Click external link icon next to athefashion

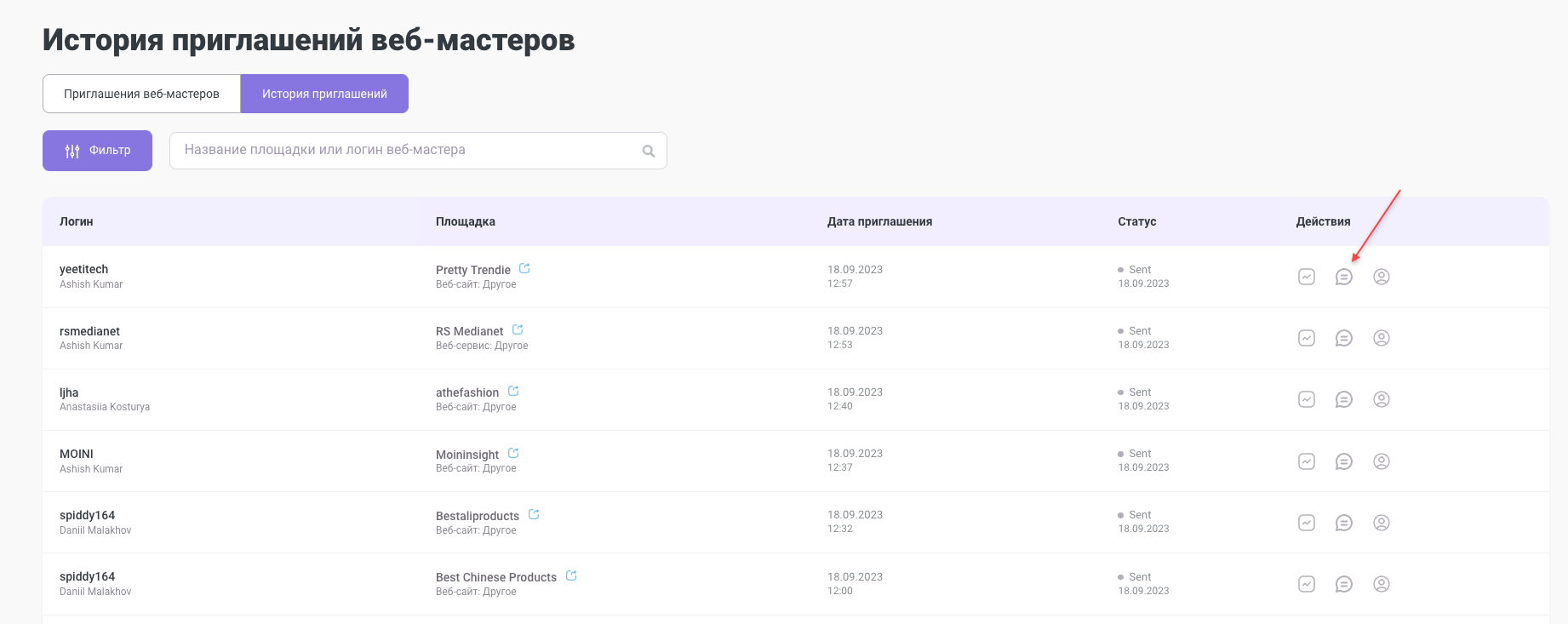[x=513, y=392]
